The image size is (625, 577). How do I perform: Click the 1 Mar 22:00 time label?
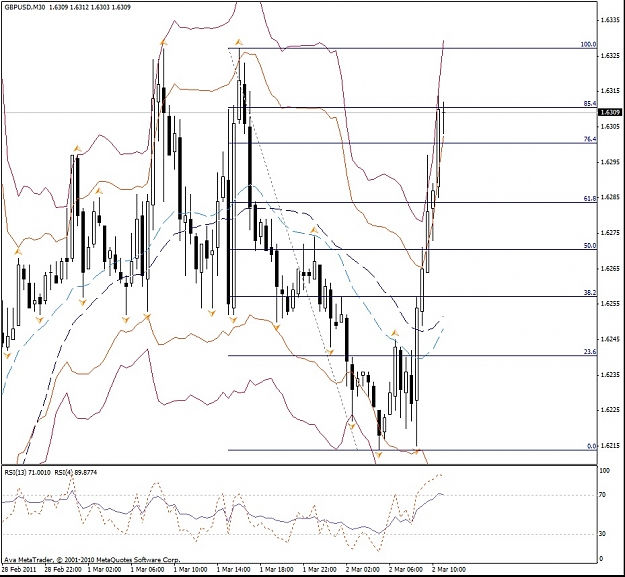pos(320,569)
